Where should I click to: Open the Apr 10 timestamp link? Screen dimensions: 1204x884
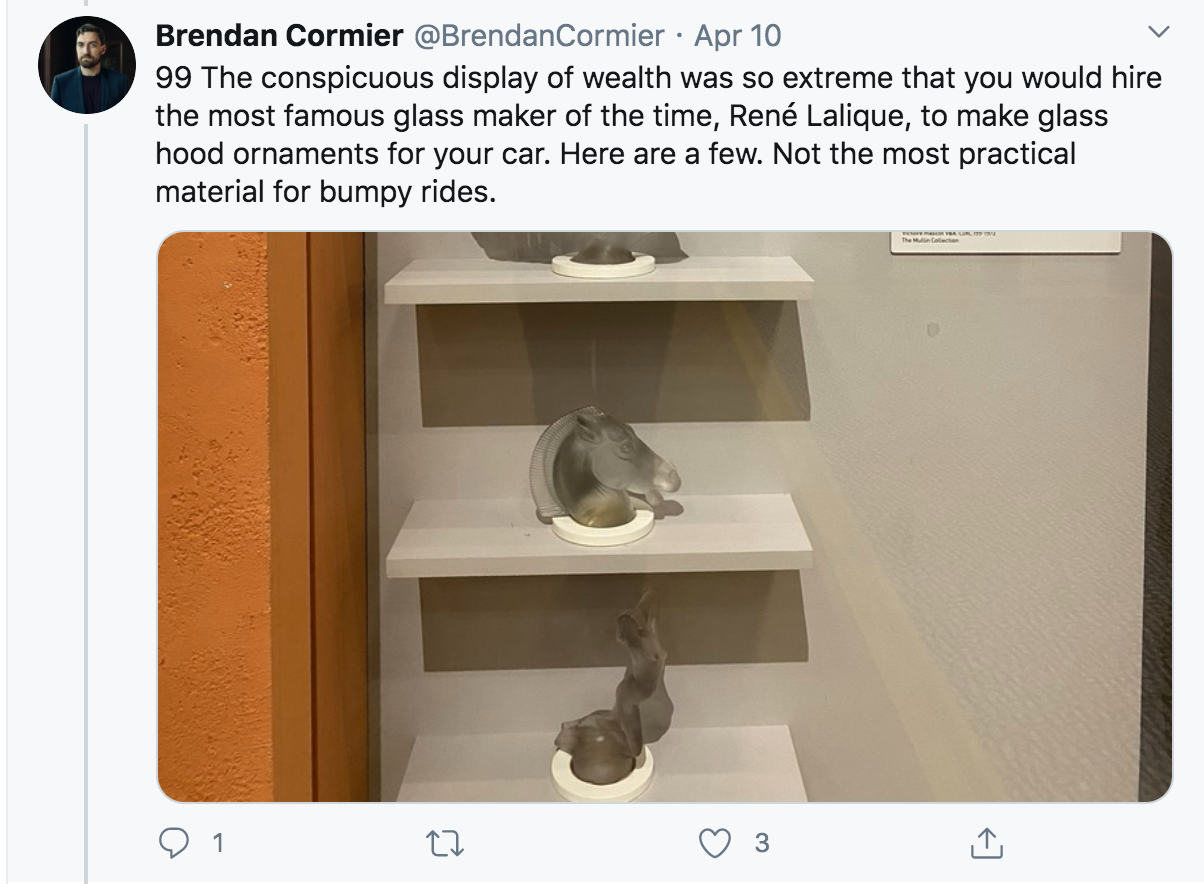click(x=737, y=36)
